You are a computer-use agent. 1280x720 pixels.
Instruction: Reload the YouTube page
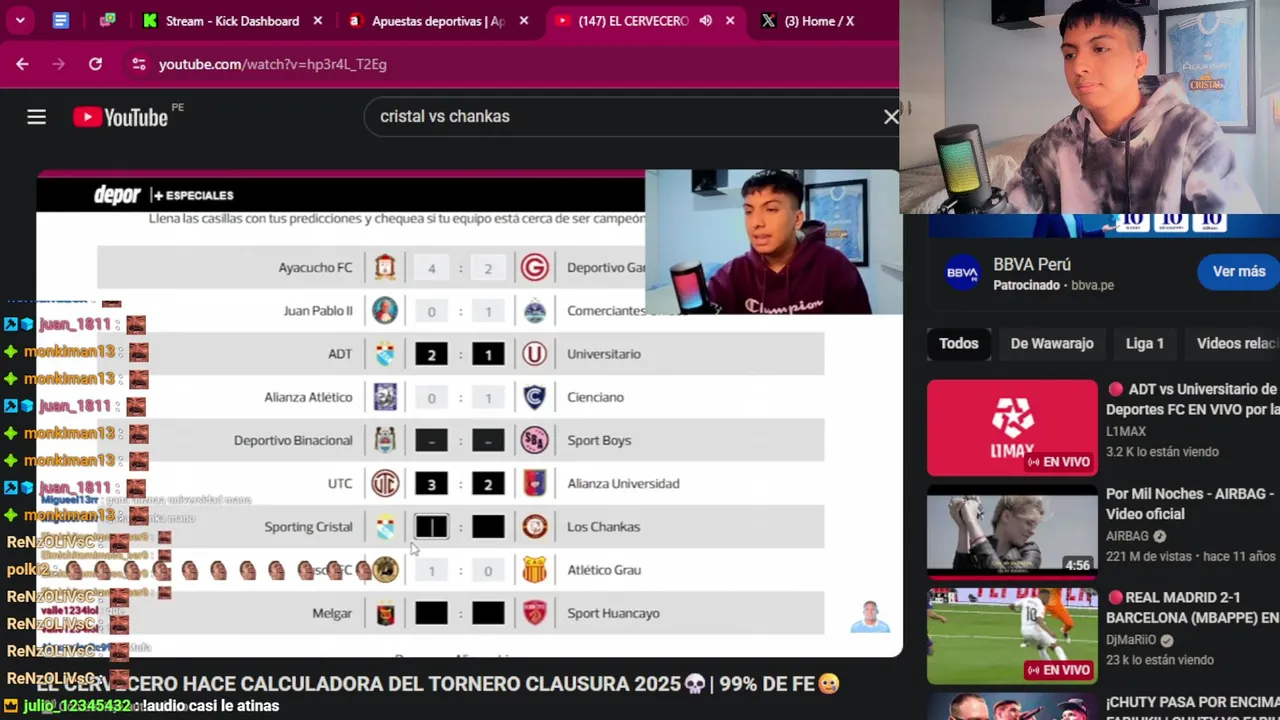pyautogui.click(x=95, y=64)
